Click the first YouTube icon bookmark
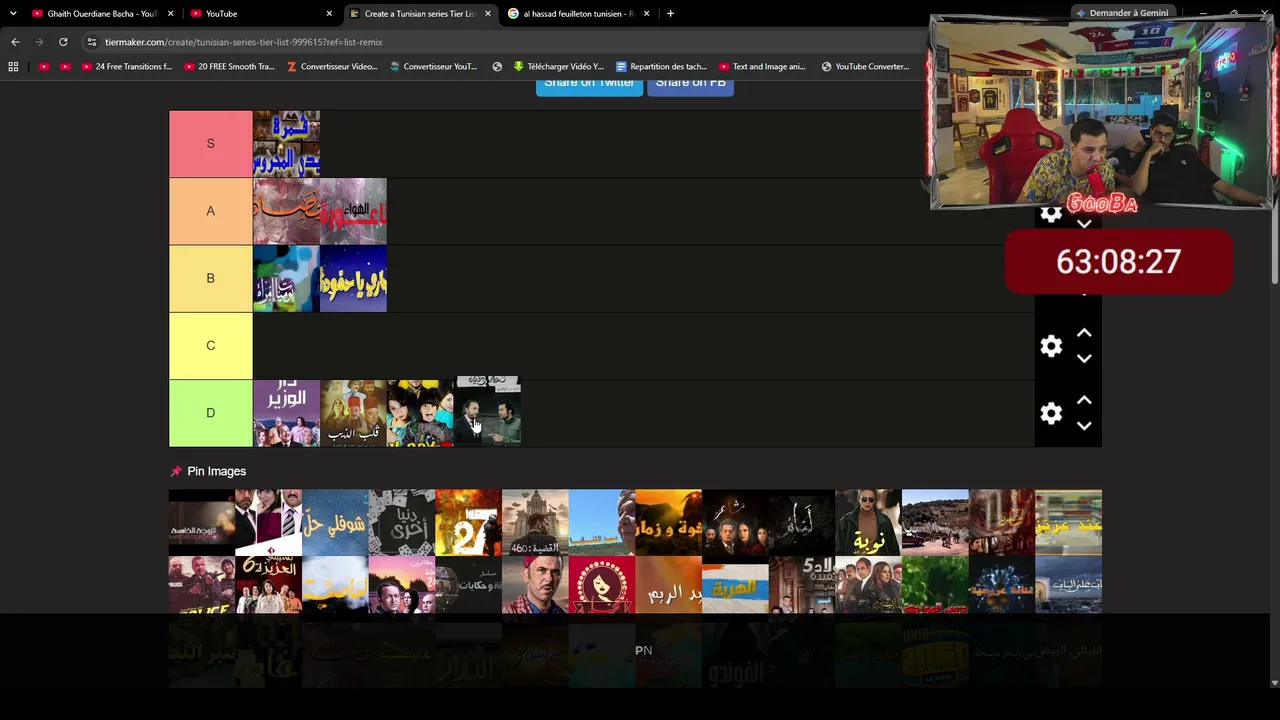1280x720 pixels. [x=44, y=67]
